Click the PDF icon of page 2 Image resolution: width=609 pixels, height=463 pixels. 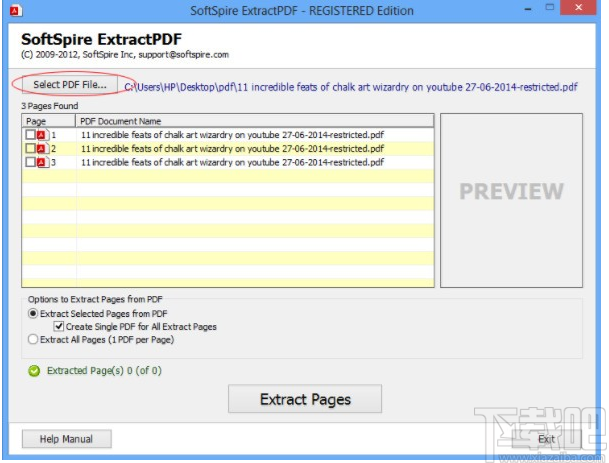(42, 148)
